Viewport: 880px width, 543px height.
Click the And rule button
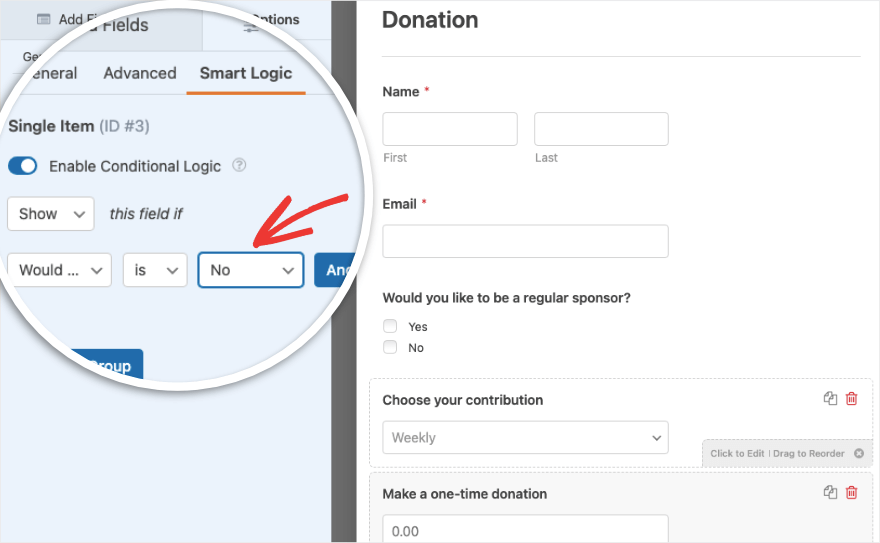click(335, 270)
